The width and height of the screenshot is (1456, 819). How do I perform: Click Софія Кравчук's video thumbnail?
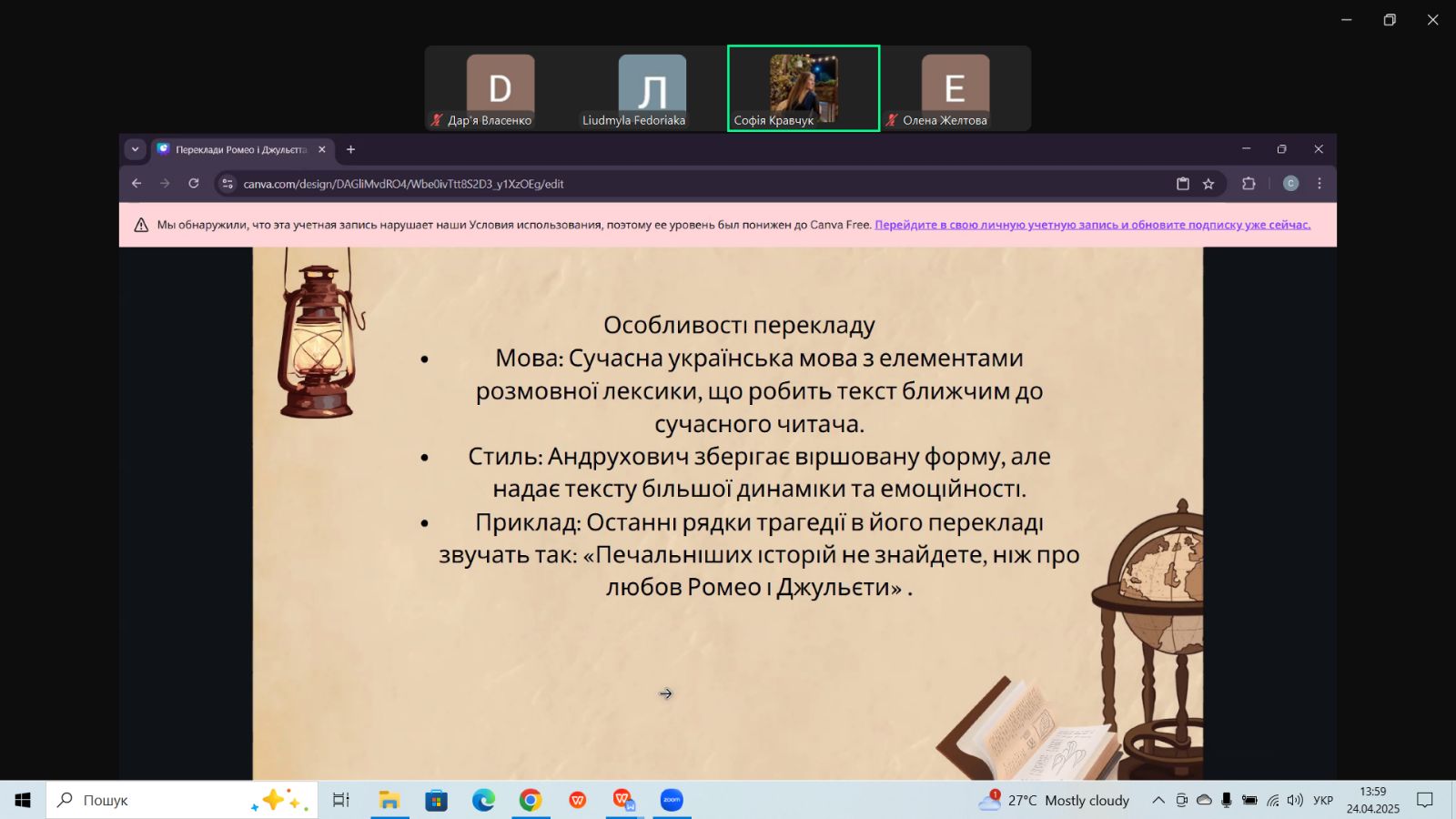pyautogui.click(x=804, y=88)
